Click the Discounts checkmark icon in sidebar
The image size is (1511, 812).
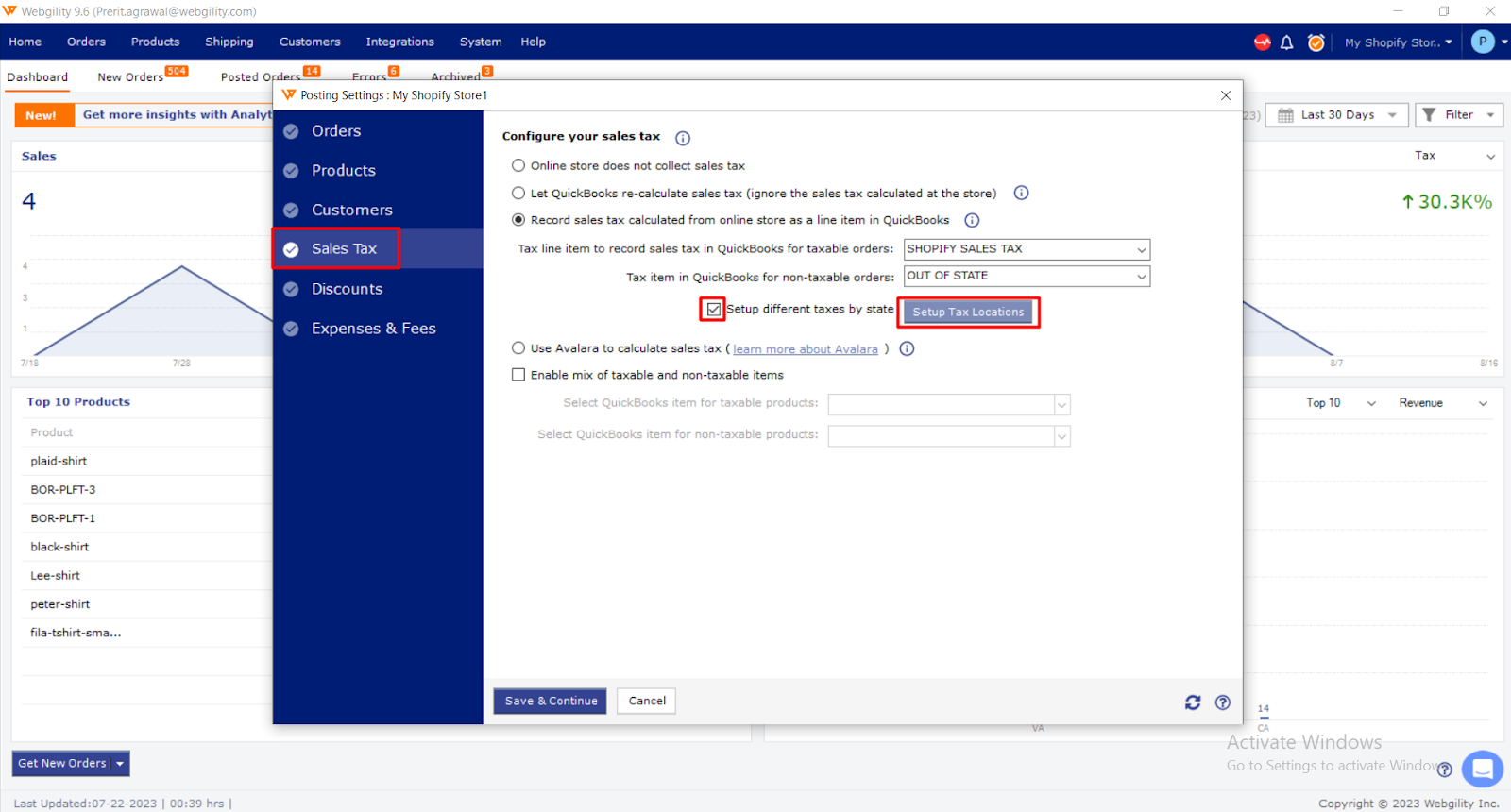click(291, 289)
